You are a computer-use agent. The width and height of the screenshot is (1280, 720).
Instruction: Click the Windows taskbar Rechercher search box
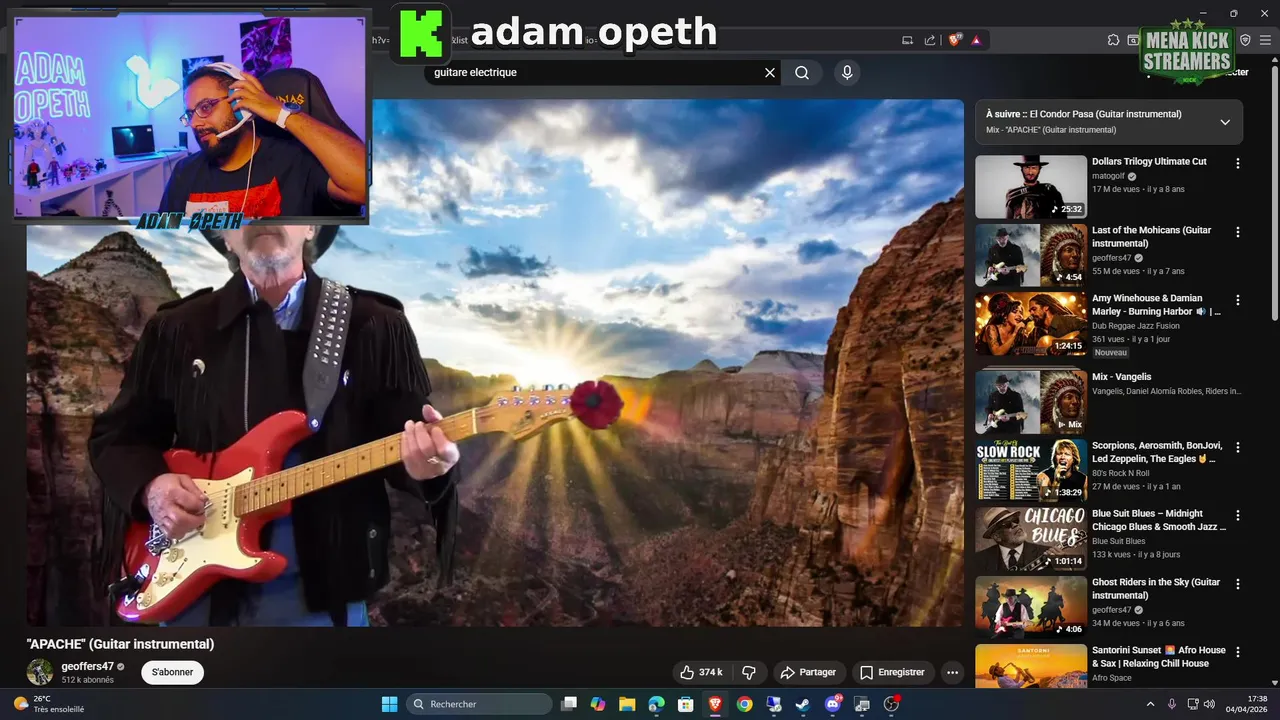[479, 704]
